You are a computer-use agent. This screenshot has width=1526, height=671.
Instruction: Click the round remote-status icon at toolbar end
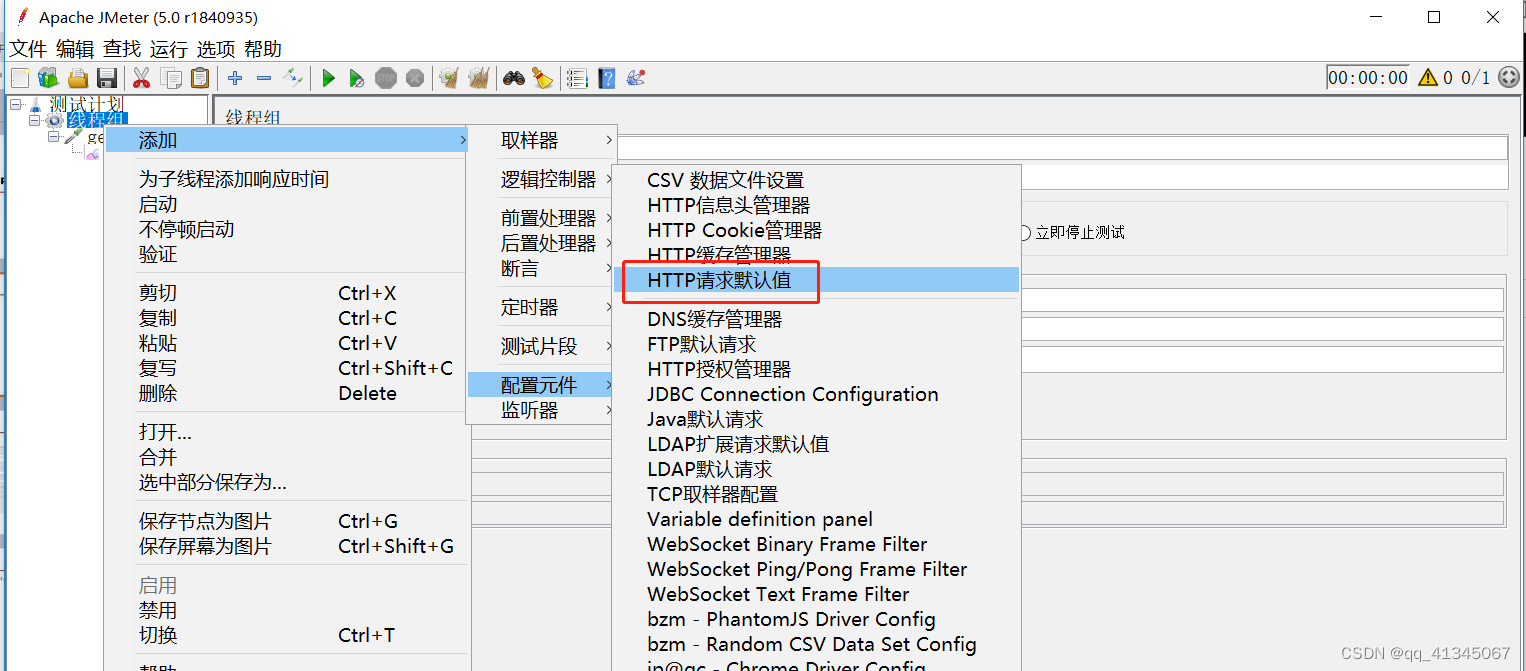(x=1509, y=77)
